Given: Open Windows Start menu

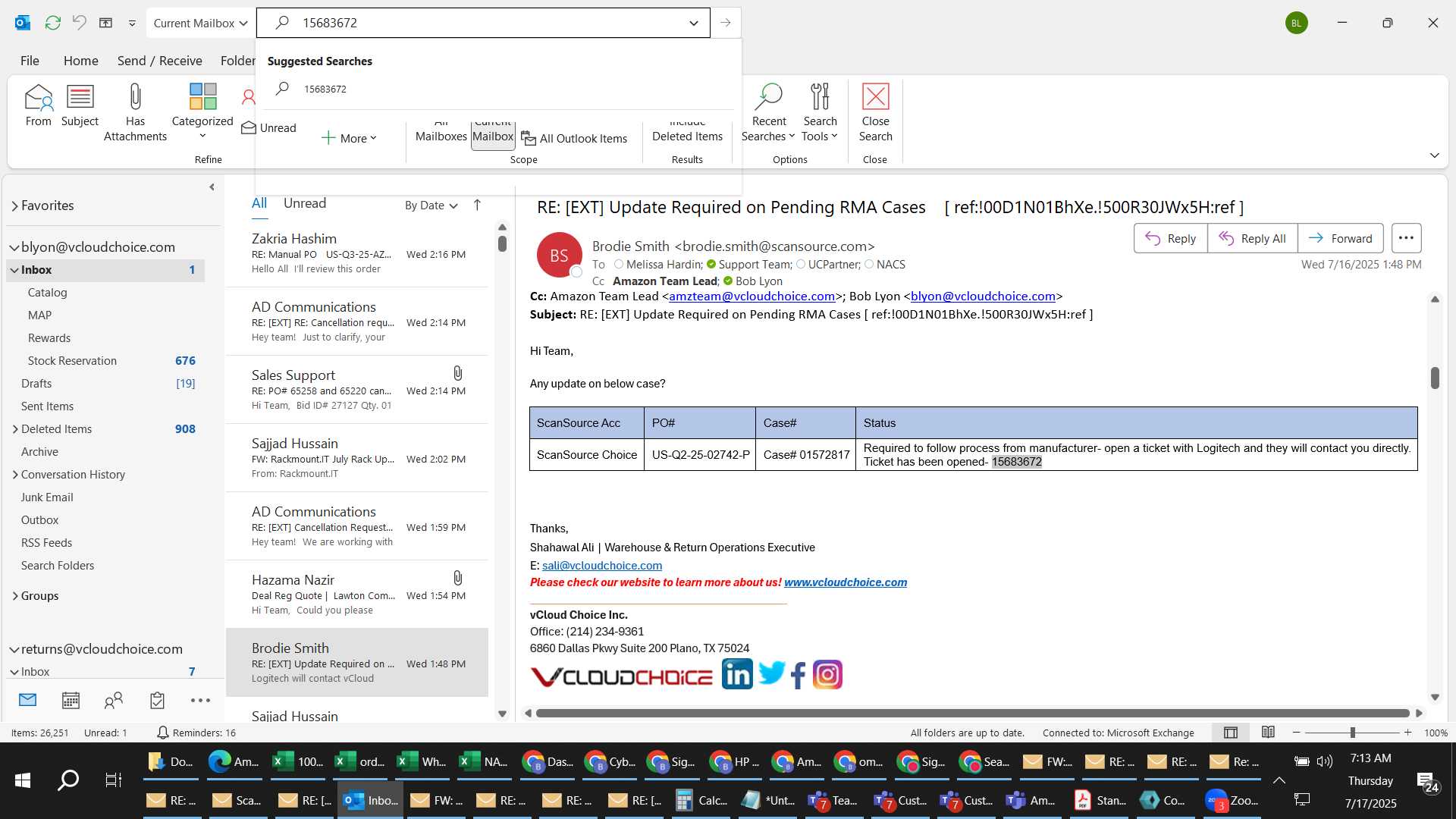Looking at the screenshot, I should click(23, 780).
